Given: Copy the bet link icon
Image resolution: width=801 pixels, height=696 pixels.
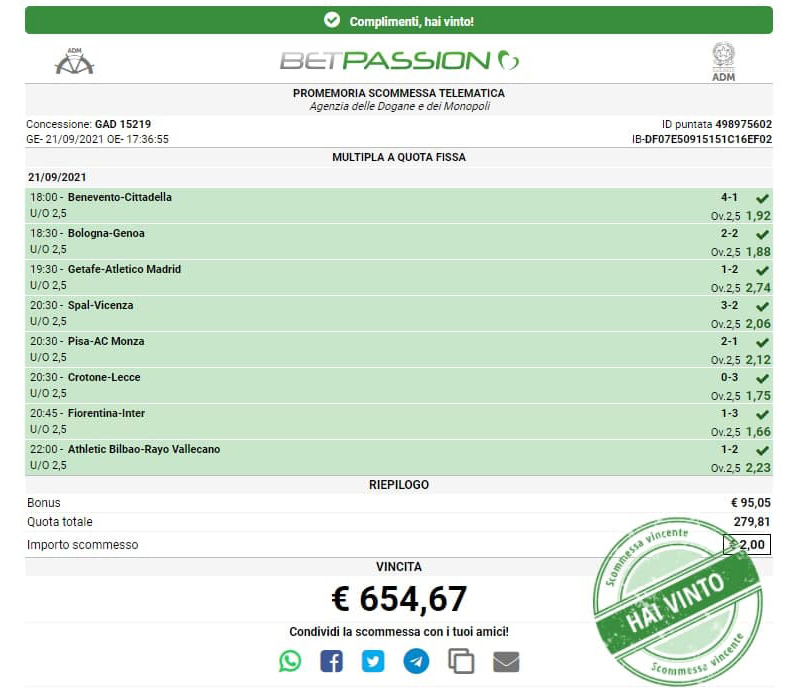Looking at the screenshot, I should click(461, 661).
